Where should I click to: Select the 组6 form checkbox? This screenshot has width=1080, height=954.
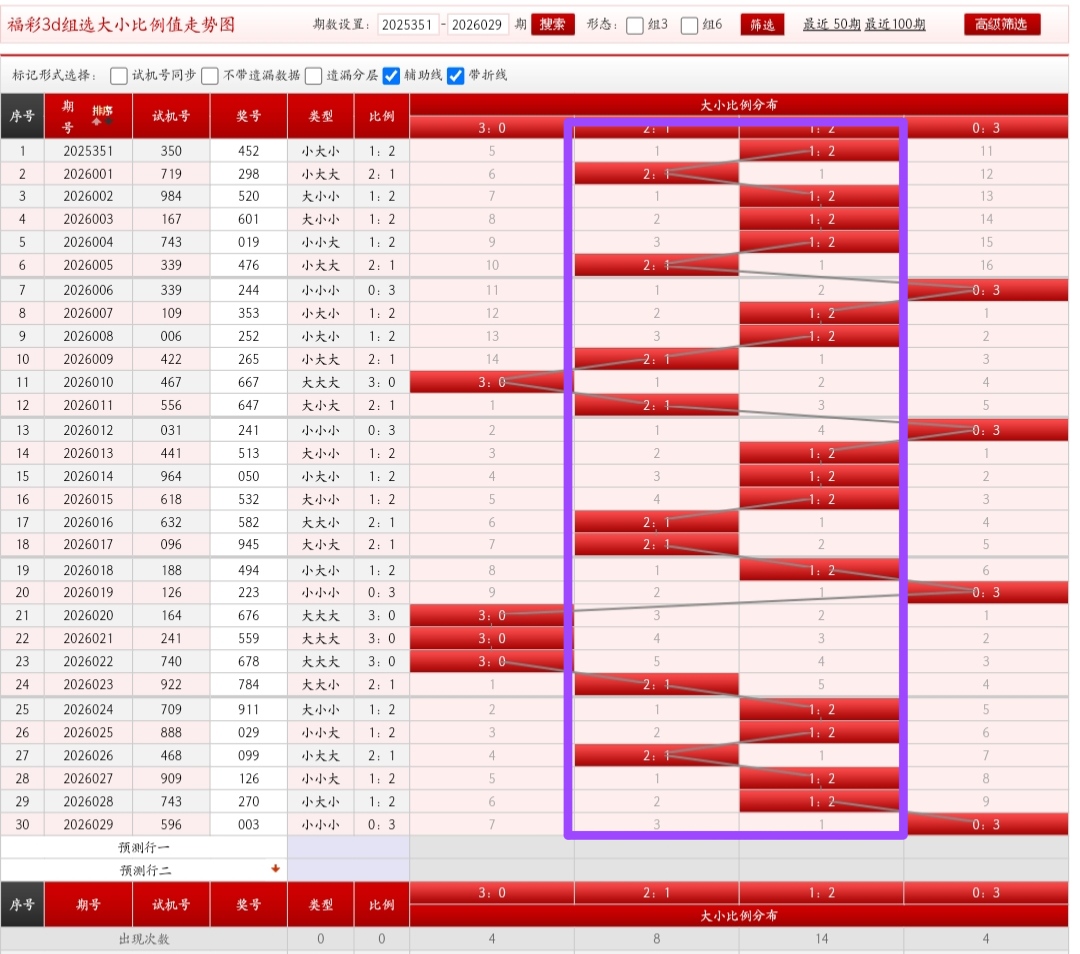pos(689,26)
